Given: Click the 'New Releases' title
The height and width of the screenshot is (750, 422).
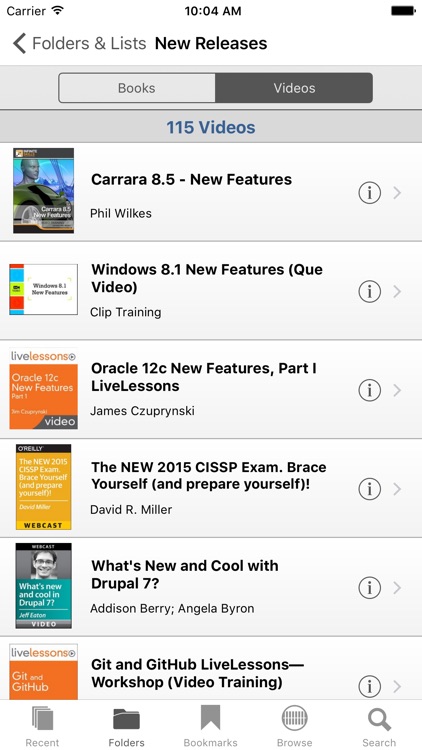Looking at the screenshot, I should 211,44.
